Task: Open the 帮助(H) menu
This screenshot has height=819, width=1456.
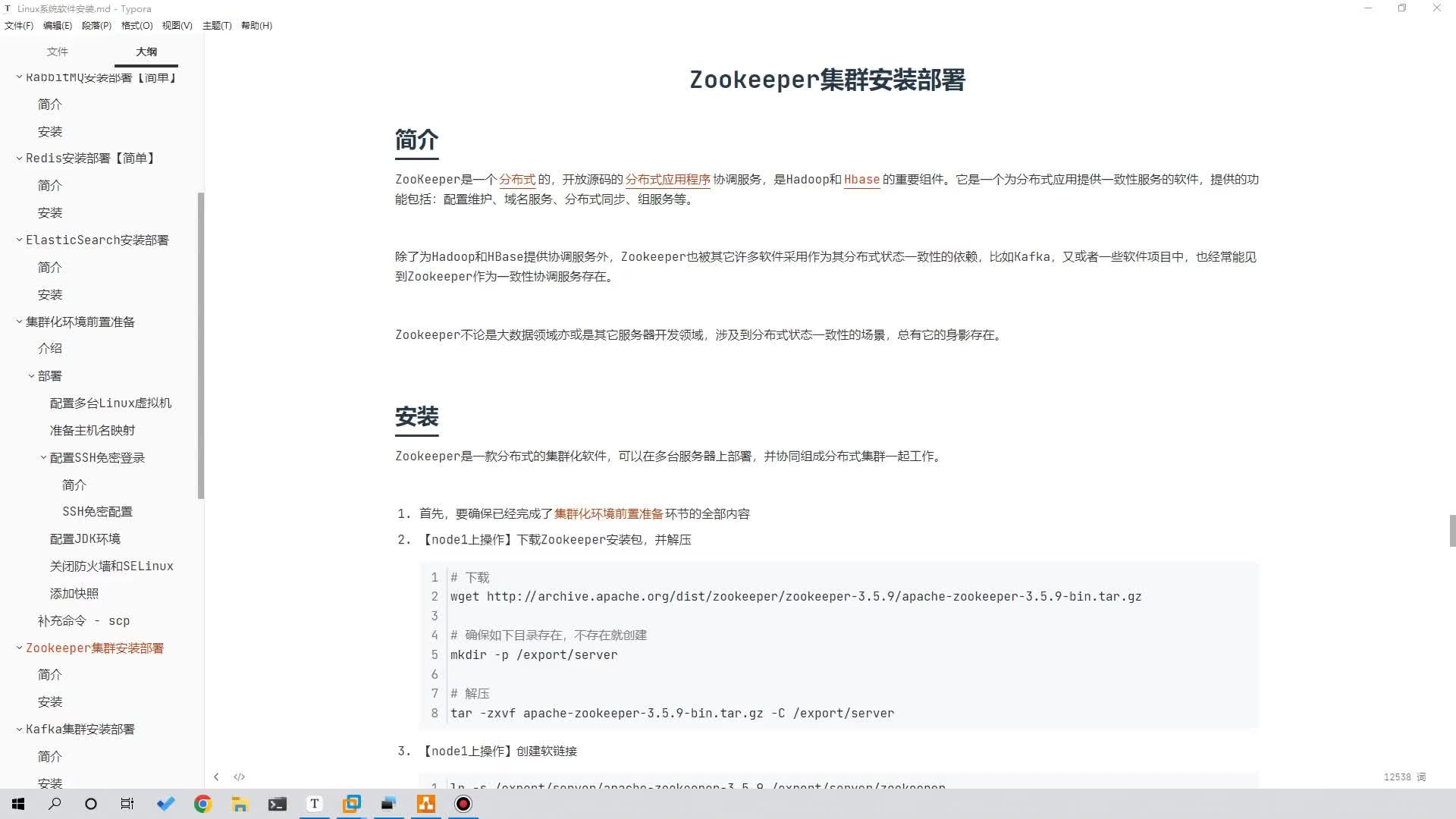Action: click(256, 25)
